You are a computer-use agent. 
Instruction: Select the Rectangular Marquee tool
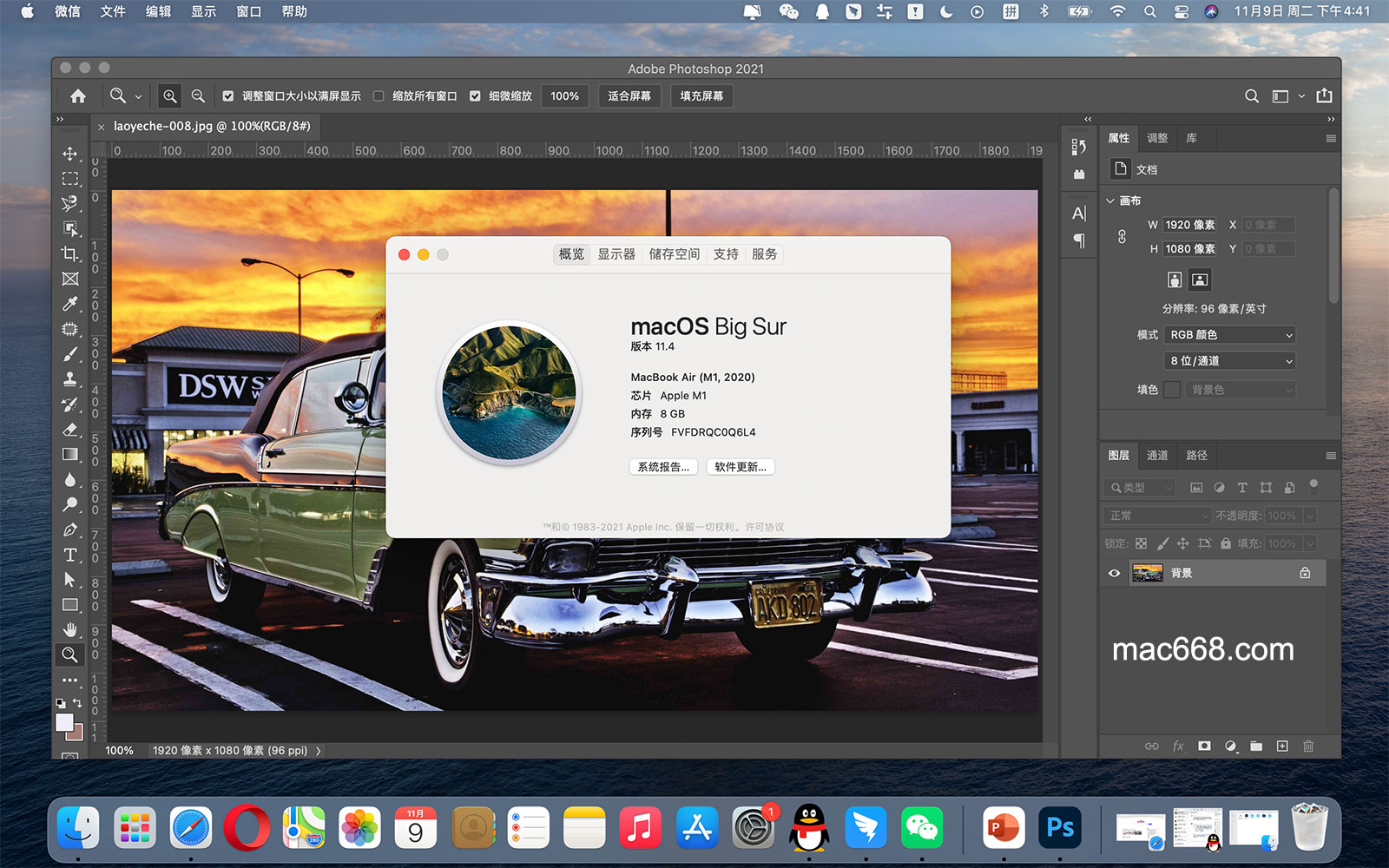(70, 179)
